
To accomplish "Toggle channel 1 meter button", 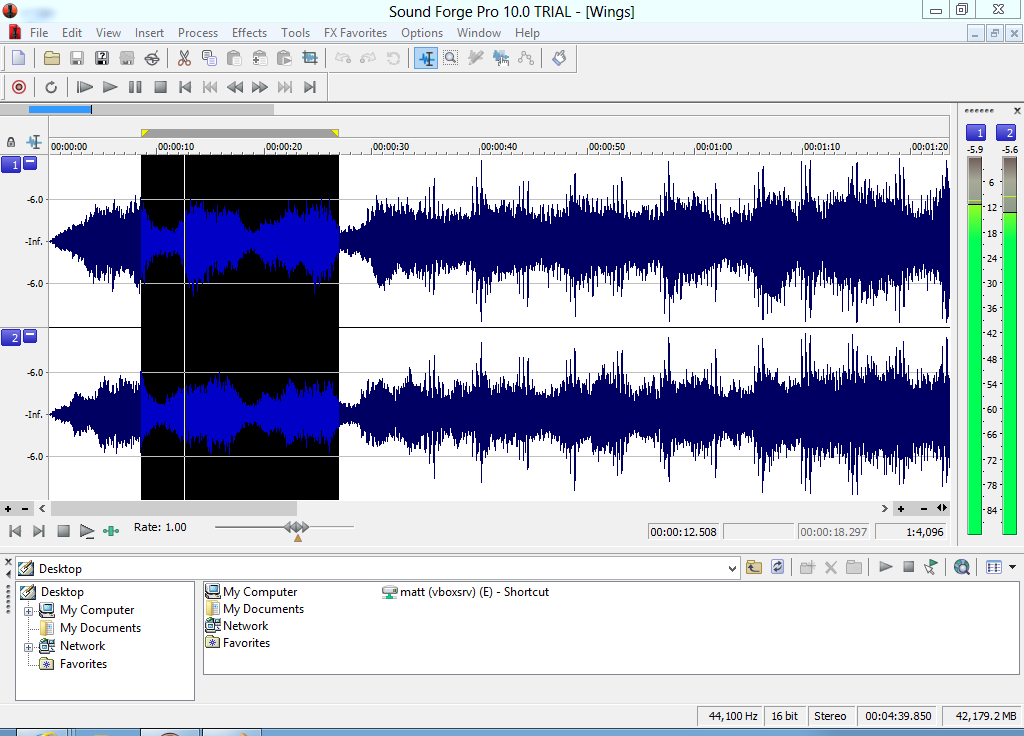I will click(x=975, y=133).
